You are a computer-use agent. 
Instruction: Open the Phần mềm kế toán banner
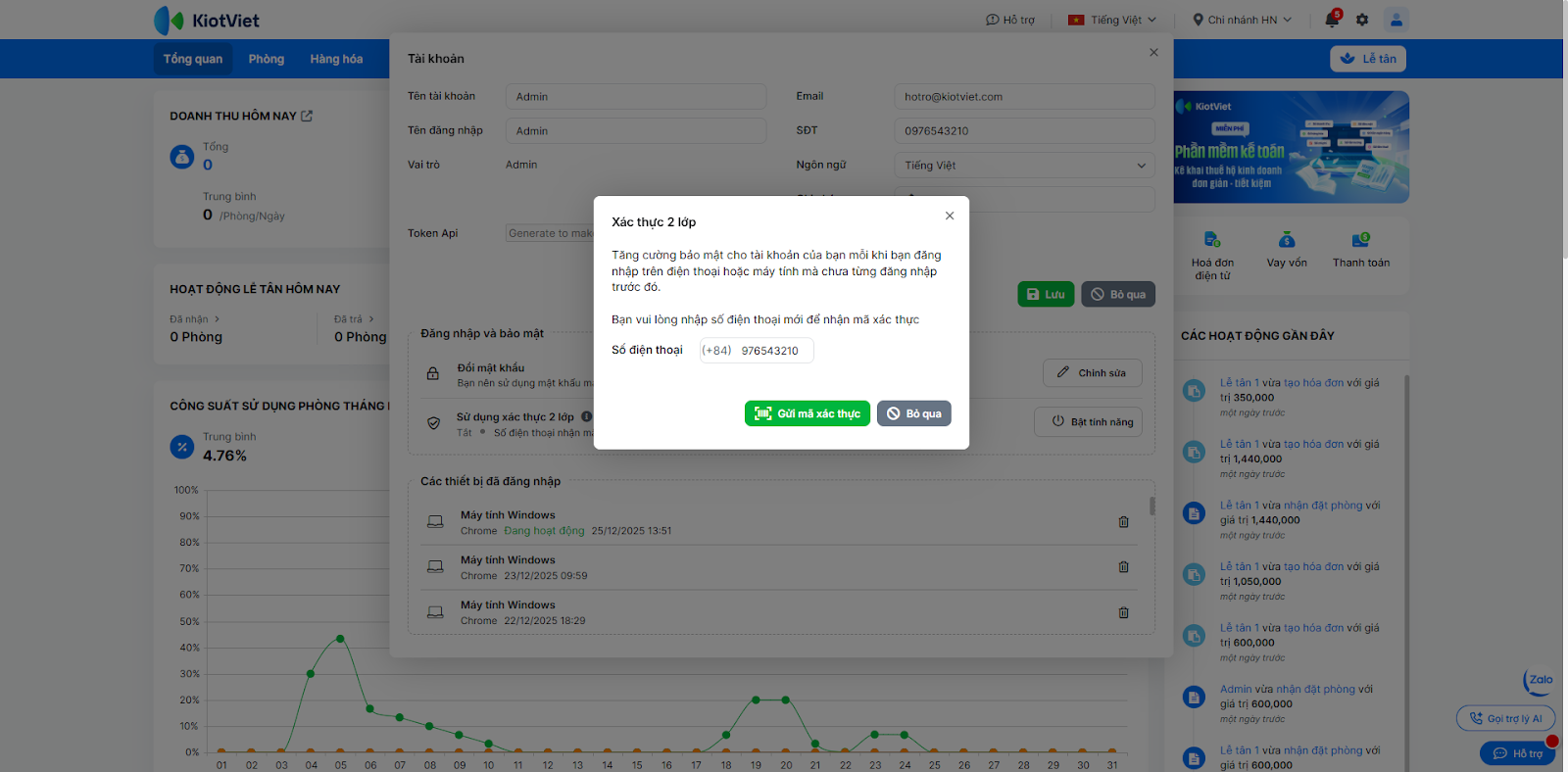tap(1292, 147)
